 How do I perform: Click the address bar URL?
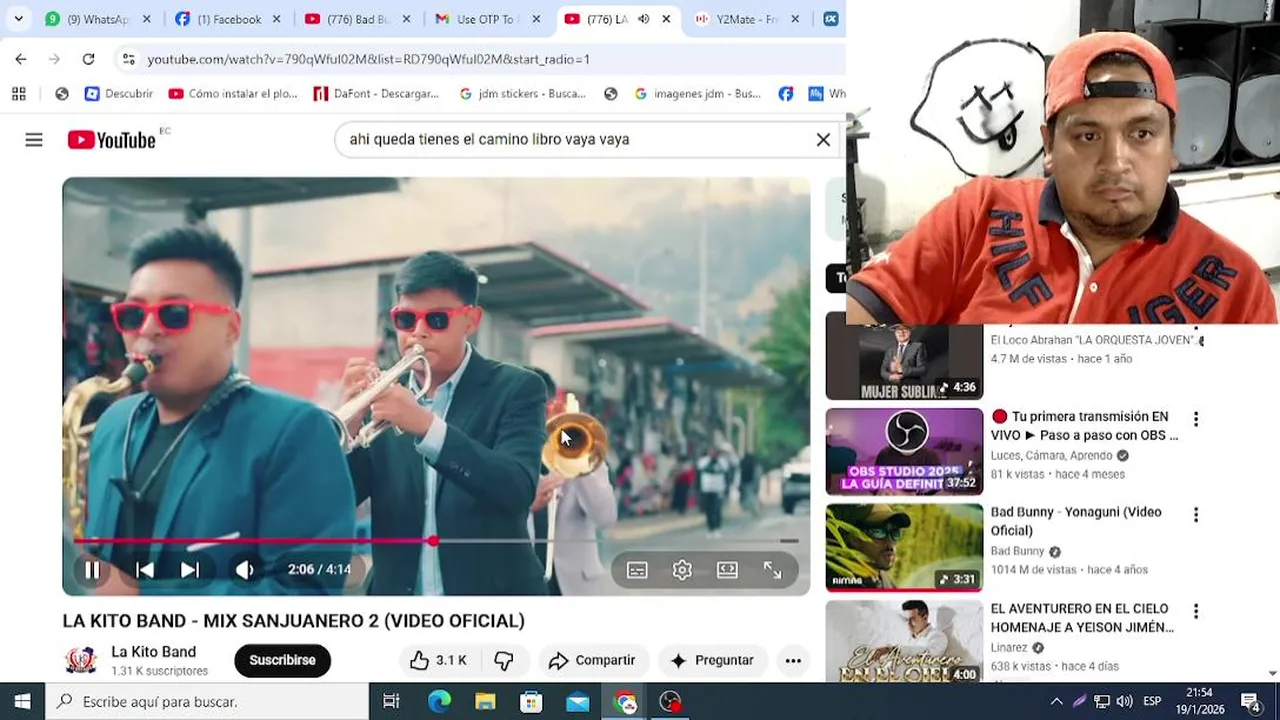tap(368, 59)
